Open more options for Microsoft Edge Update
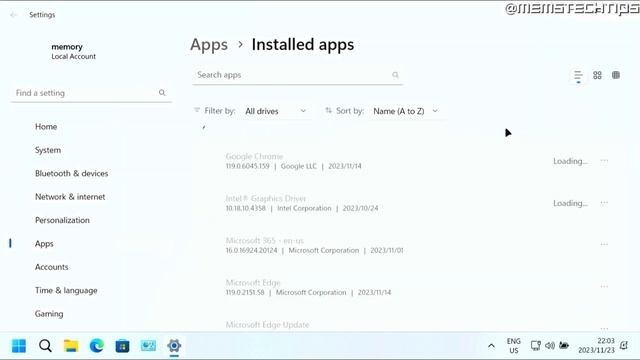This screenshot has height=360, width=640. [x=604, y=328]
